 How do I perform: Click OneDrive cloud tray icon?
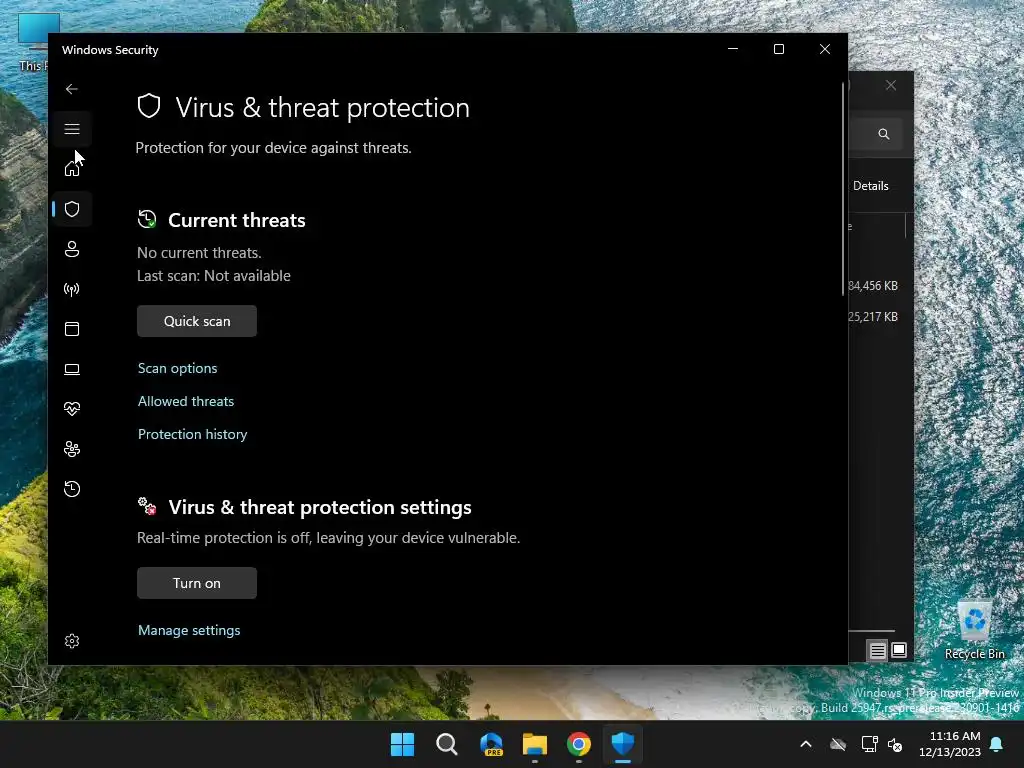(x=838, y=744)
